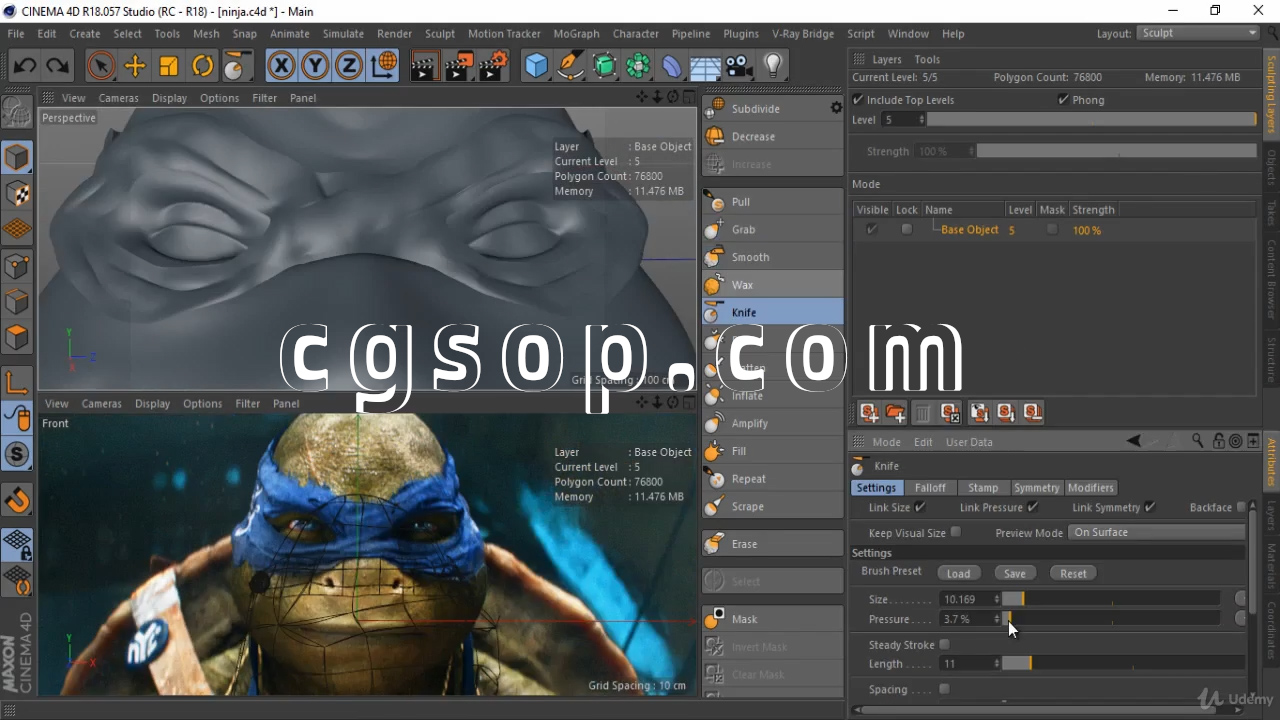
Task: Check the Keep Visual Size option
Action: (x=956, y=533)
